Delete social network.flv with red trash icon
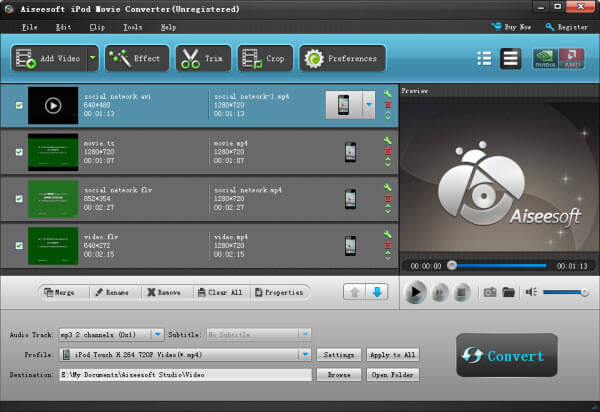The width and height of the screenshot is (600, 412). [388, 198]
